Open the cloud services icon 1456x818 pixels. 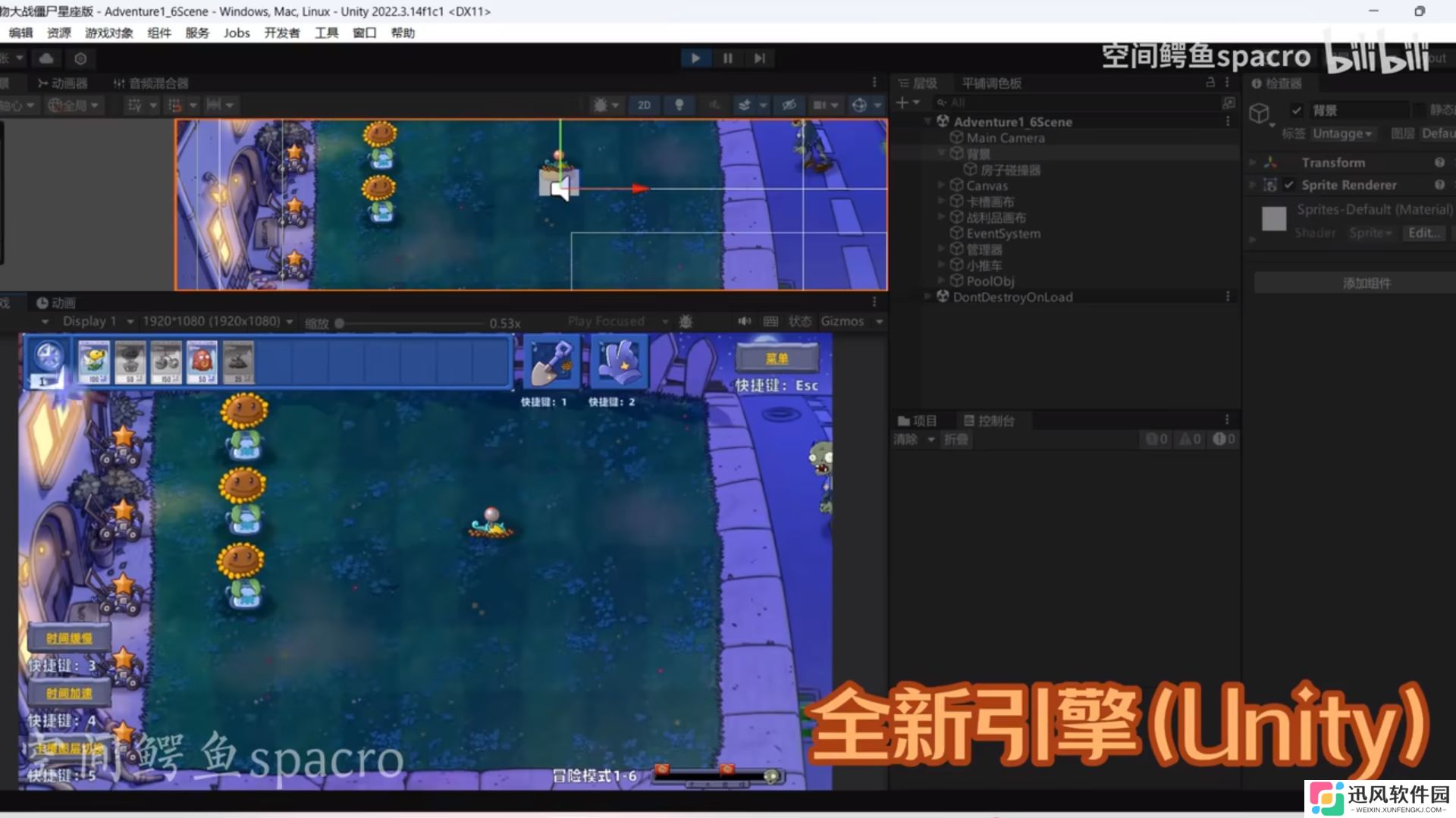(46, 58)
